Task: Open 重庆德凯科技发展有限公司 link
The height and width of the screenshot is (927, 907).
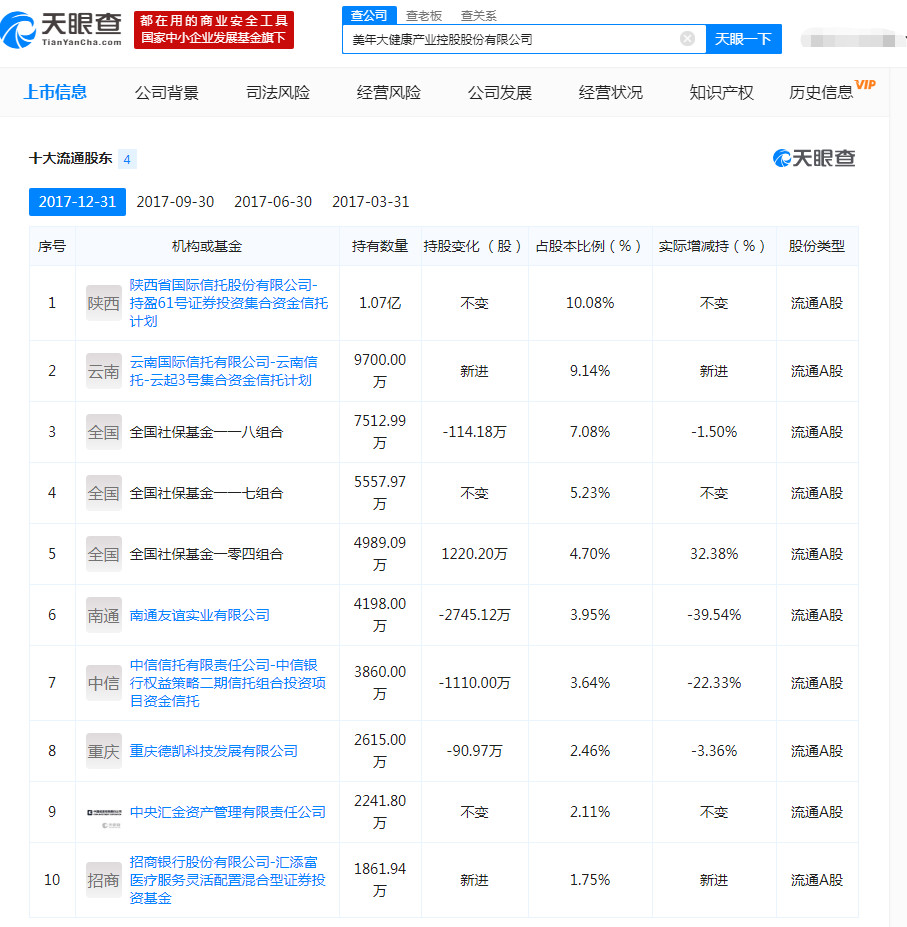Action: tap(213, 751)
